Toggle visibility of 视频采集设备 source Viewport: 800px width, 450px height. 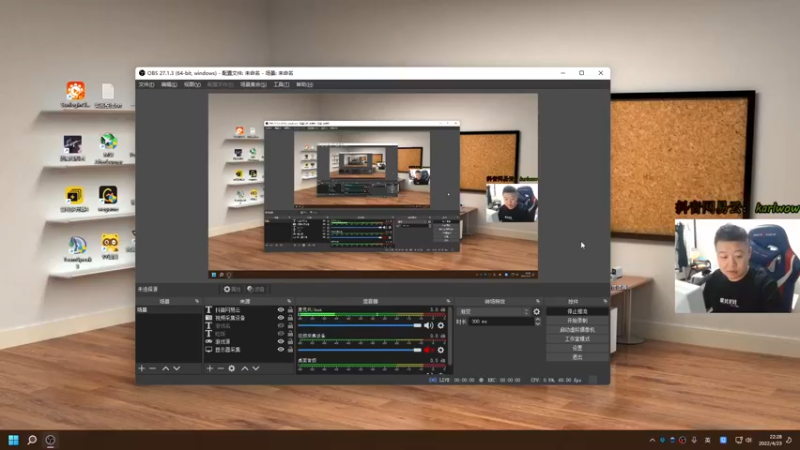pyautogui.click(x=281, y=318)
